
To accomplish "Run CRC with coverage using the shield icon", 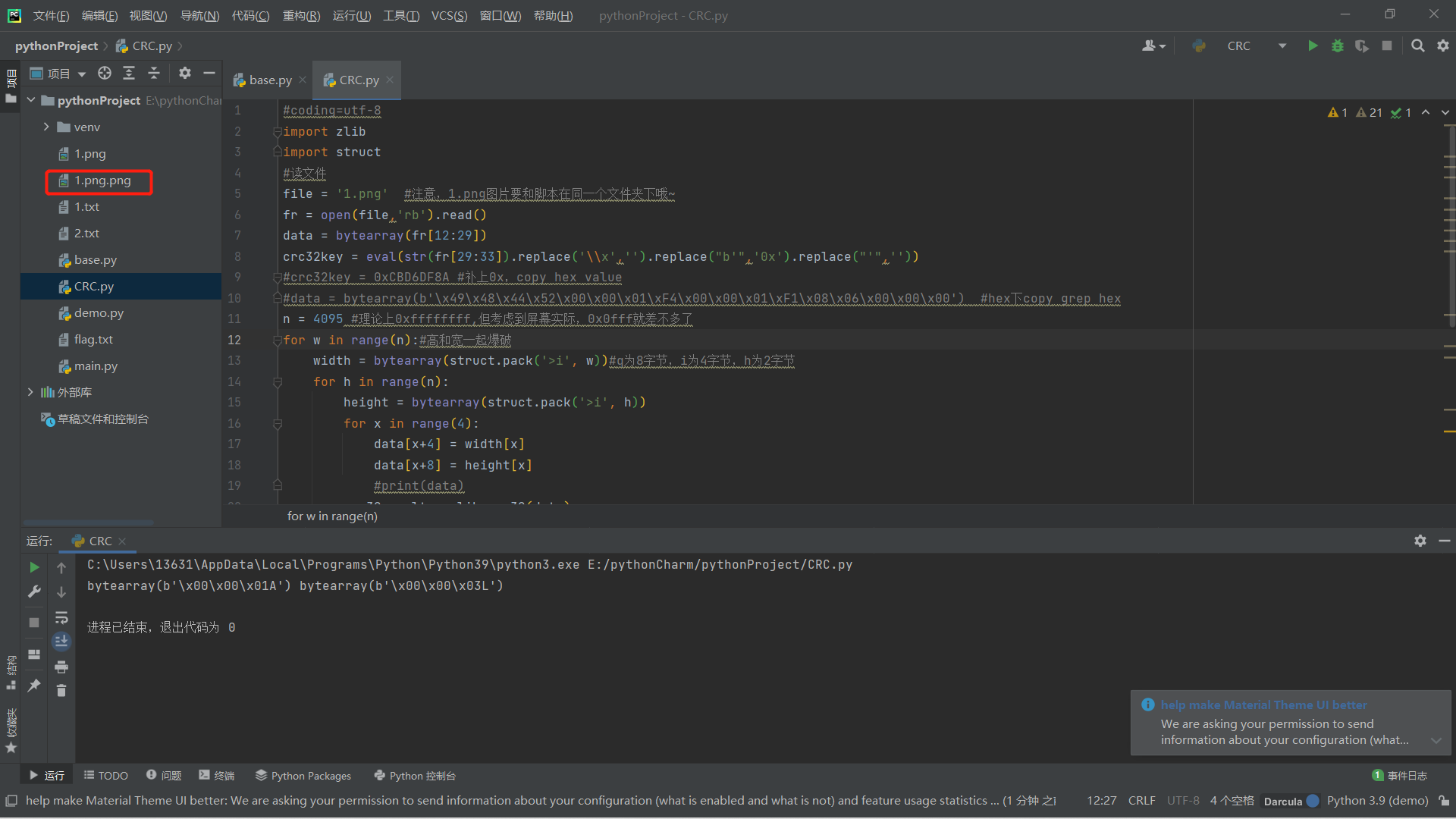I will point(1363,45).
